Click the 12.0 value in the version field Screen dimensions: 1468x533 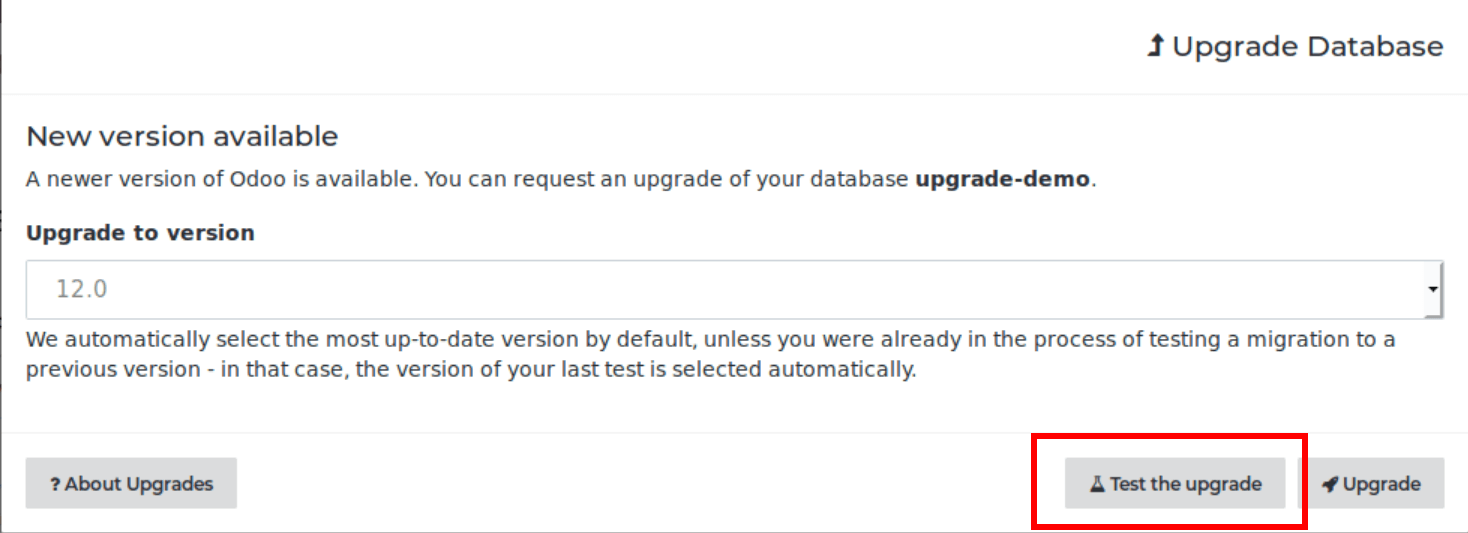82,289
